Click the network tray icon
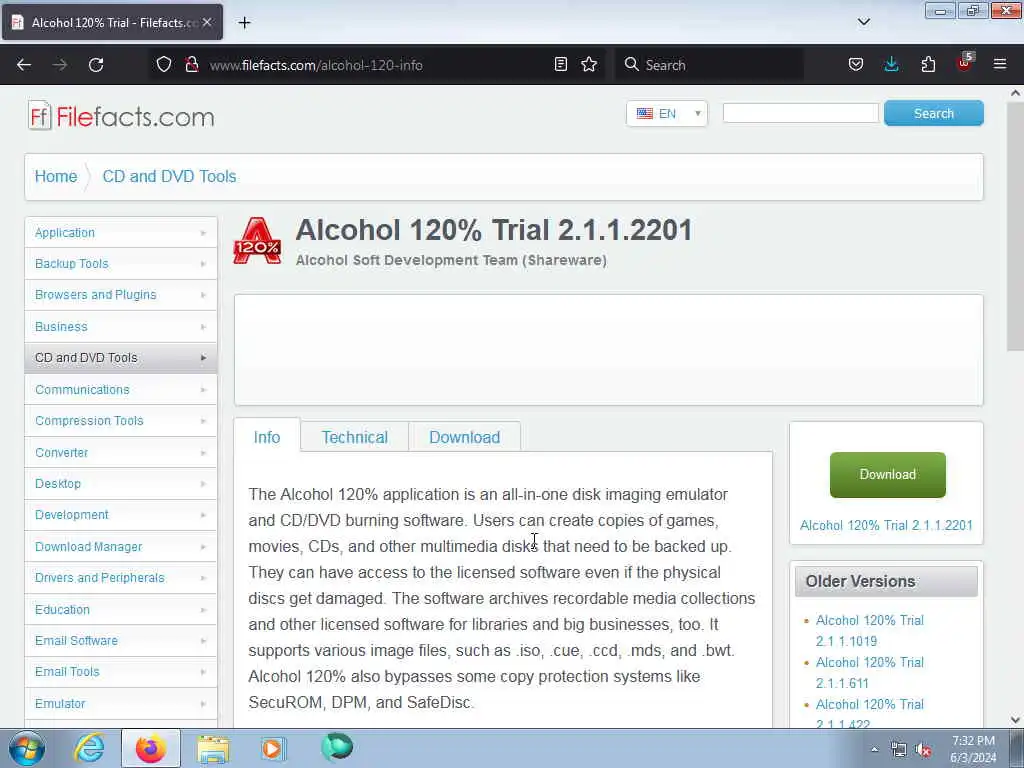 point(899,750)
